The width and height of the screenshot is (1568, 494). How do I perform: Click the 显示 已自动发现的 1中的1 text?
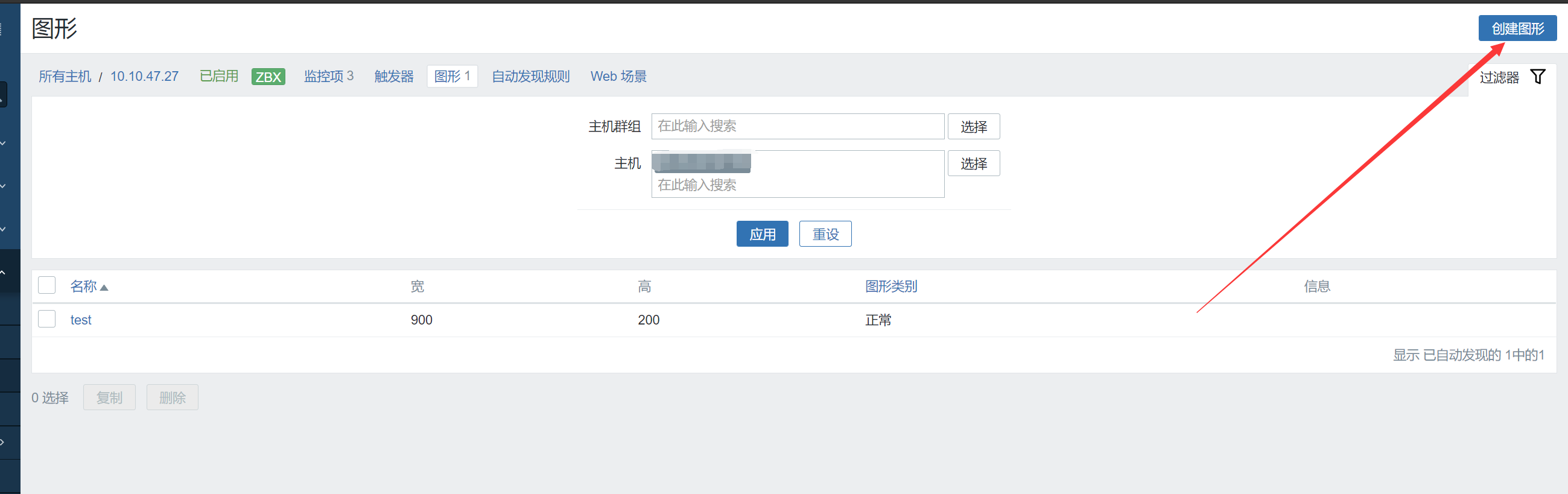[1468, 355]
